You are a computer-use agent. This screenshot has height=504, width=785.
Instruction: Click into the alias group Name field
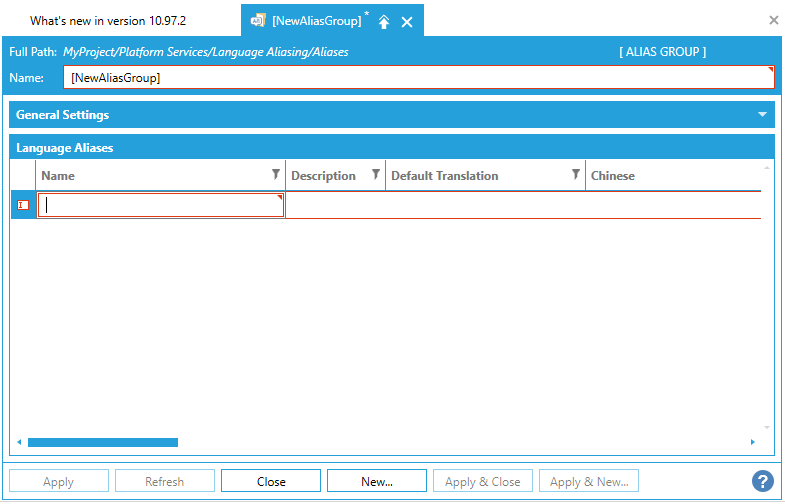(x=417, y=77)
